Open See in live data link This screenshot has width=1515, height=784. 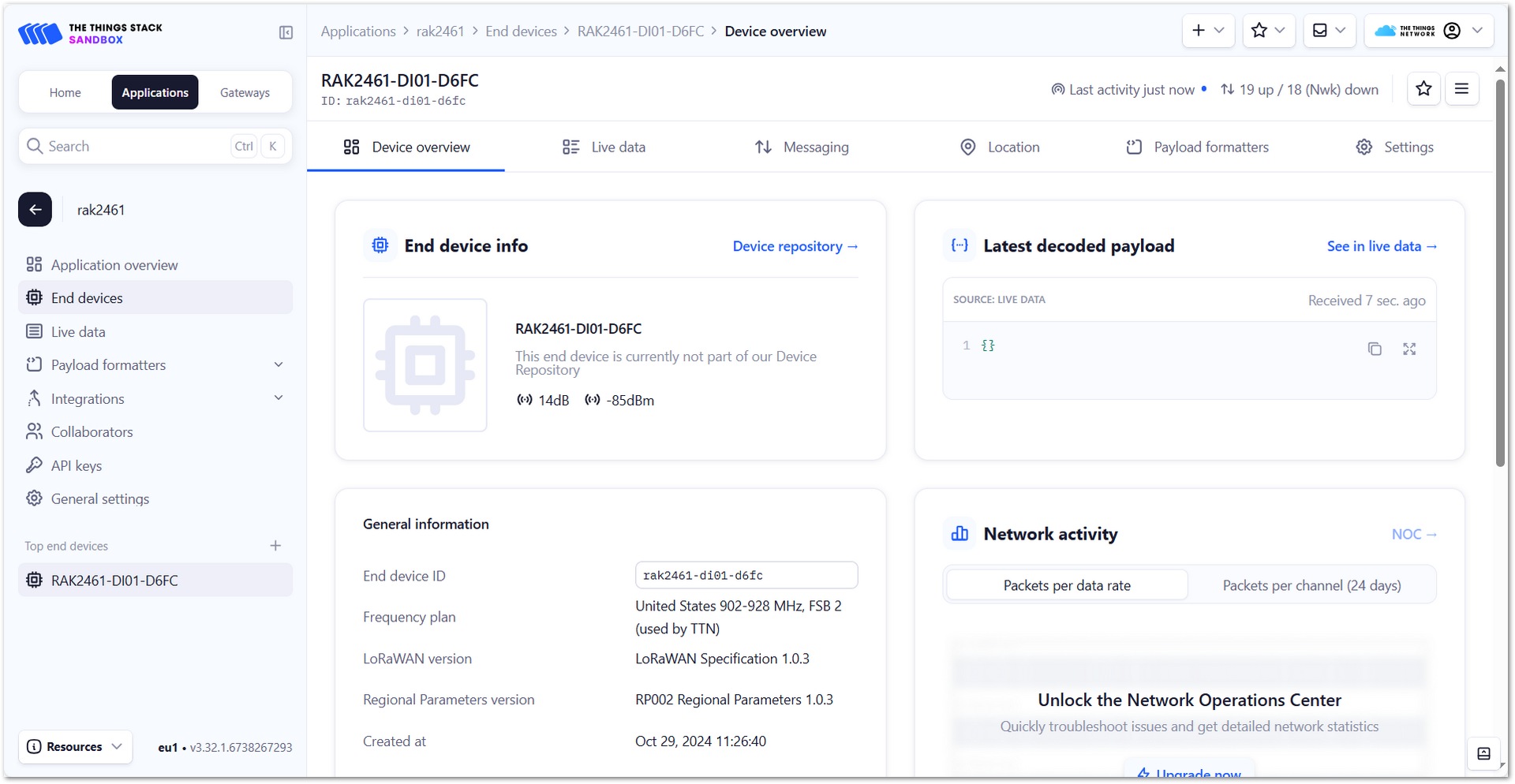[1382, 246]
